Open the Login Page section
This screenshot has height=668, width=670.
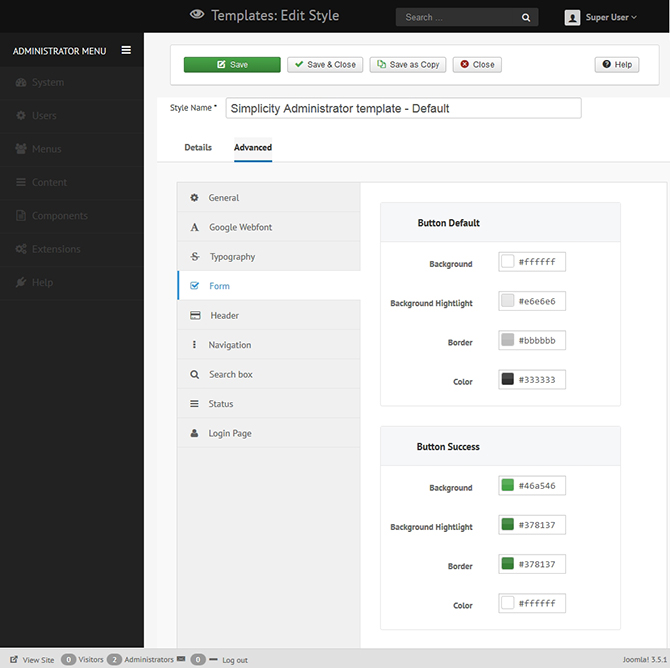pyautogui.click(x=269, y=433)
